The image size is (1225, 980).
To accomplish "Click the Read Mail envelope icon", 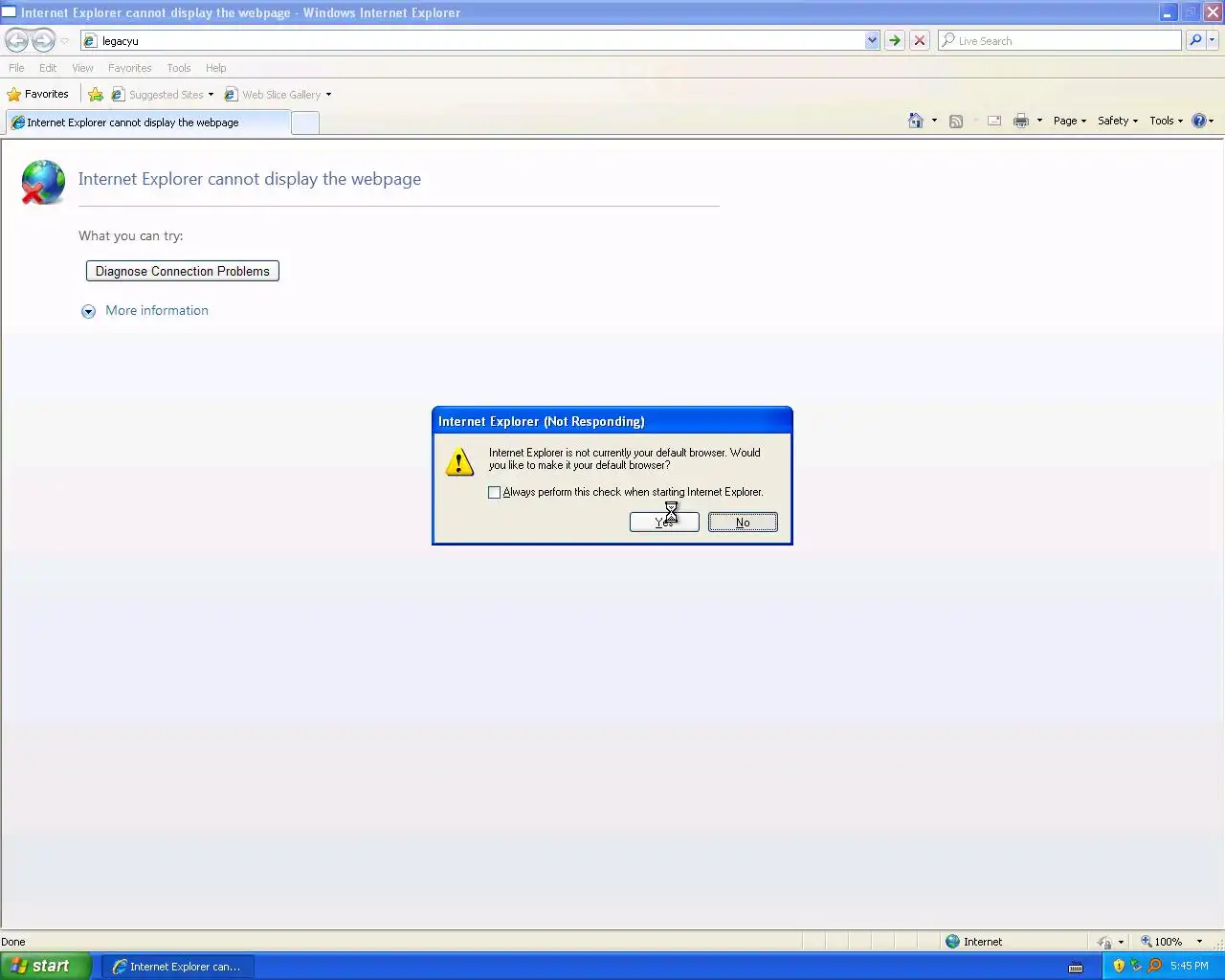I will click(994, 121).
